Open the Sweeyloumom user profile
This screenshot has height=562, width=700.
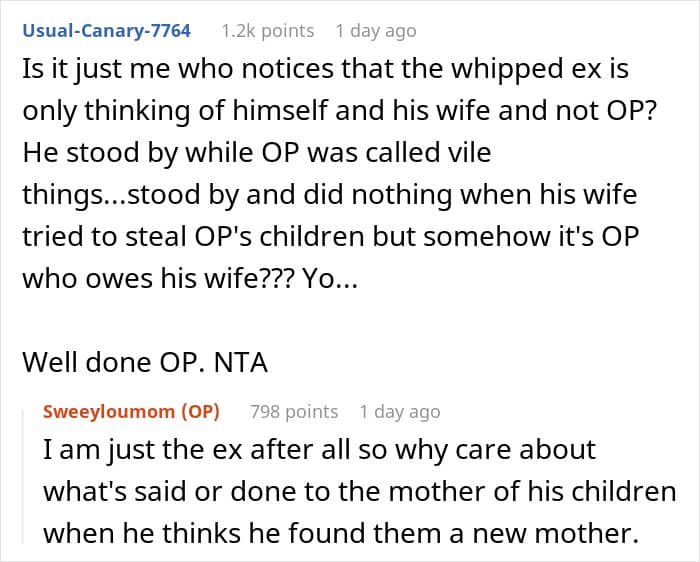108,412
